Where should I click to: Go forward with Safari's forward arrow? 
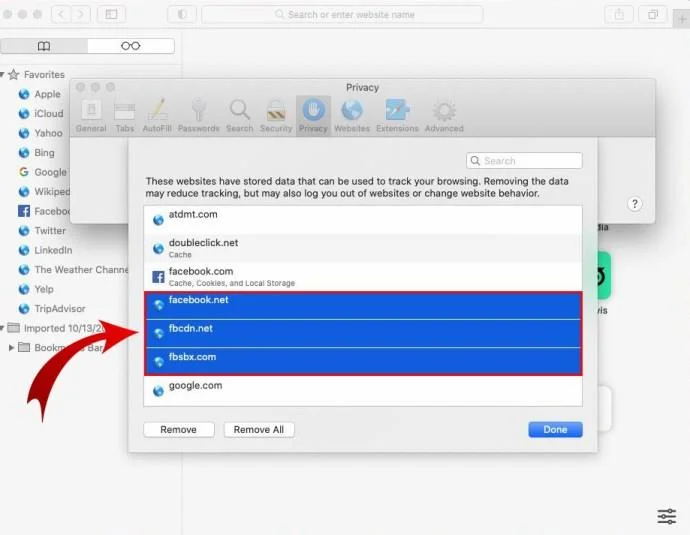click(x=81, y=15)
